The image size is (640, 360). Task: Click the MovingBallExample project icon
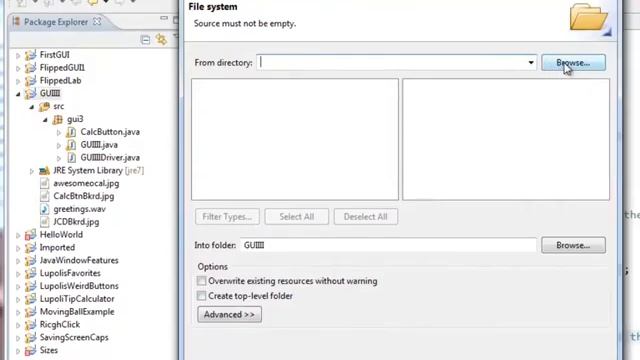31,312
